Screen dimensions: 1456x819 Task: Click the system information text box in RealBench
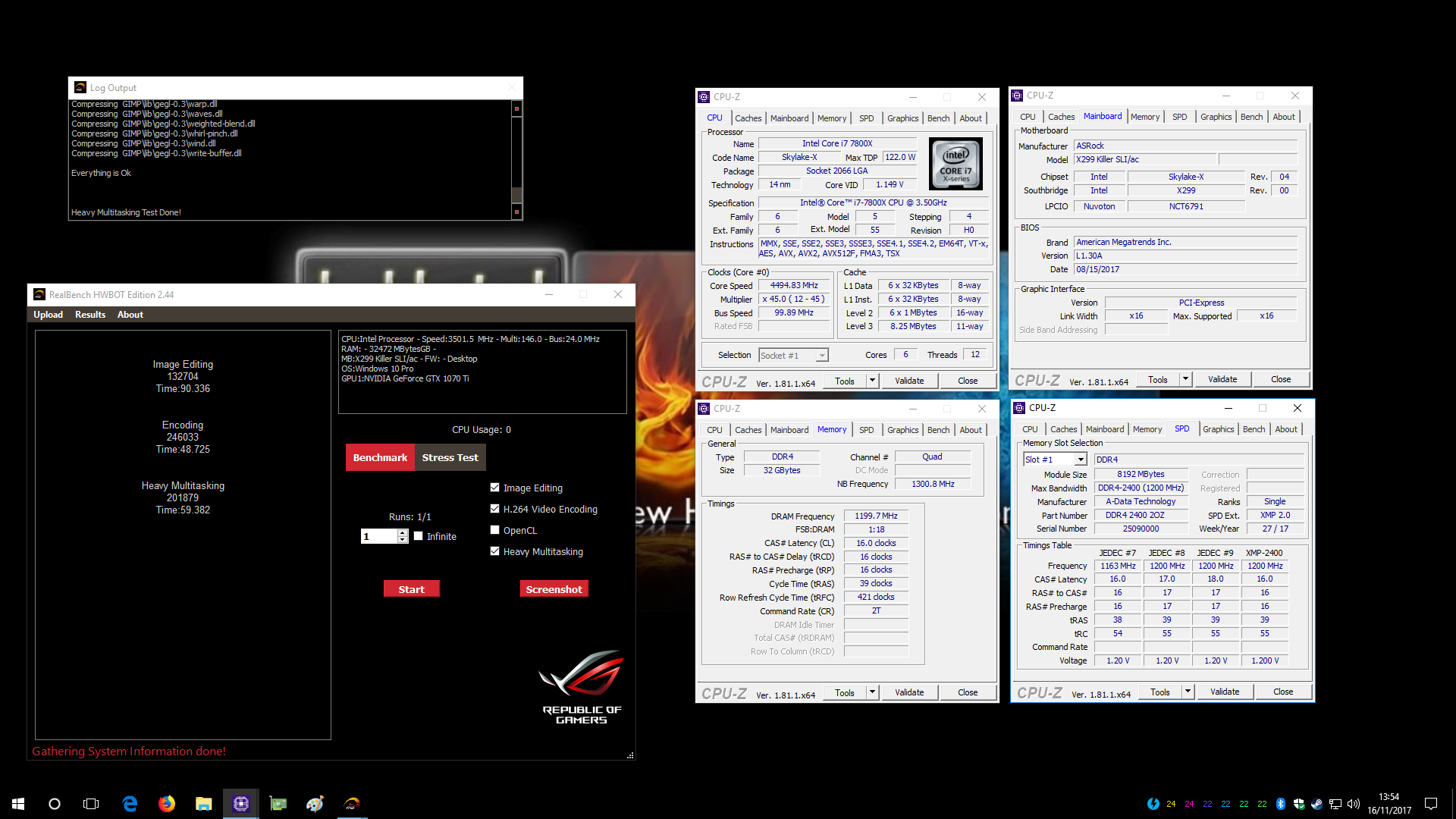pyautogui.click(x=482, y=372)
